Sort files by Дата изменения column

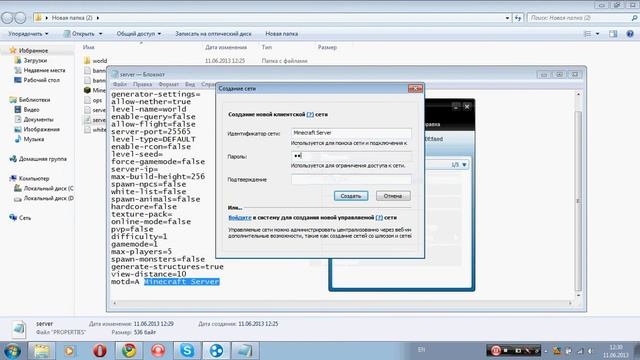tap(226, 47)
